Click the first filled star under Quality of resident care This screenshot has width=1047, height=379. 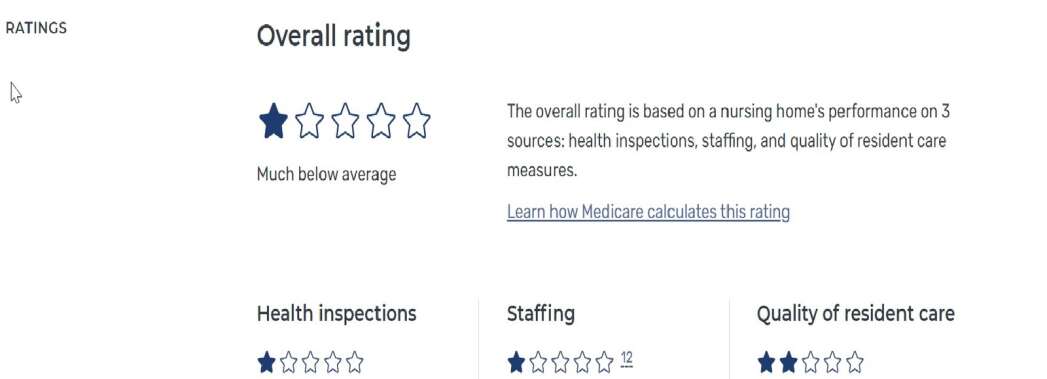(x=766, y=363)
